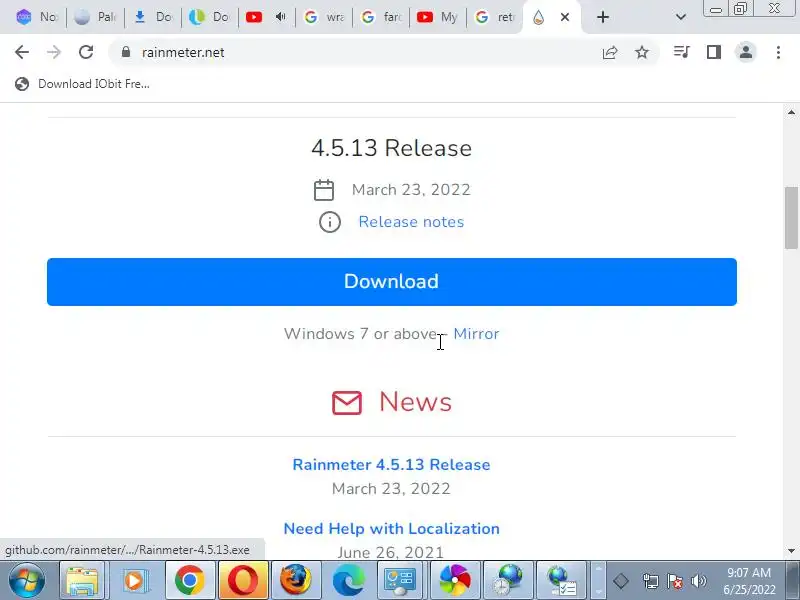Open the Windows Start menu
The width and height of the screenshot is (800, 600).
pos(27,580)
